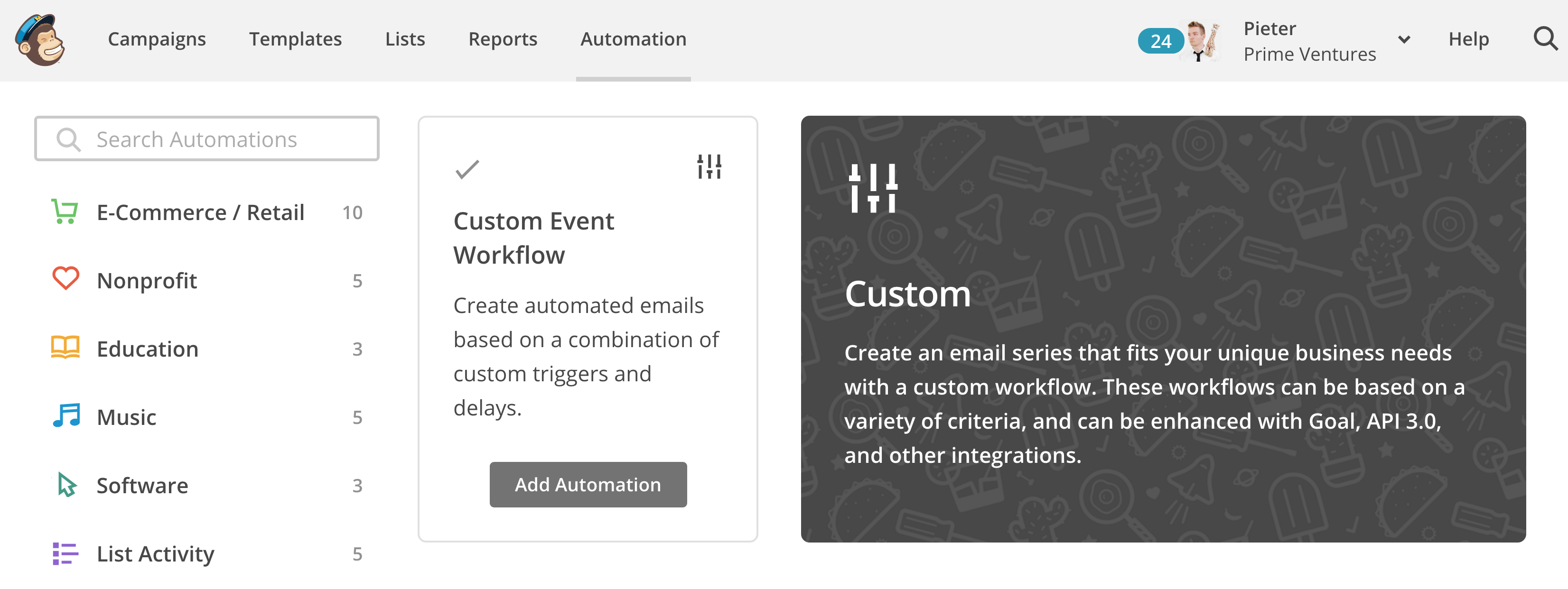Focus the Search Automations field
This screenshot has width=1568, height=589.
pyautogui.click(x=207, y=139)
